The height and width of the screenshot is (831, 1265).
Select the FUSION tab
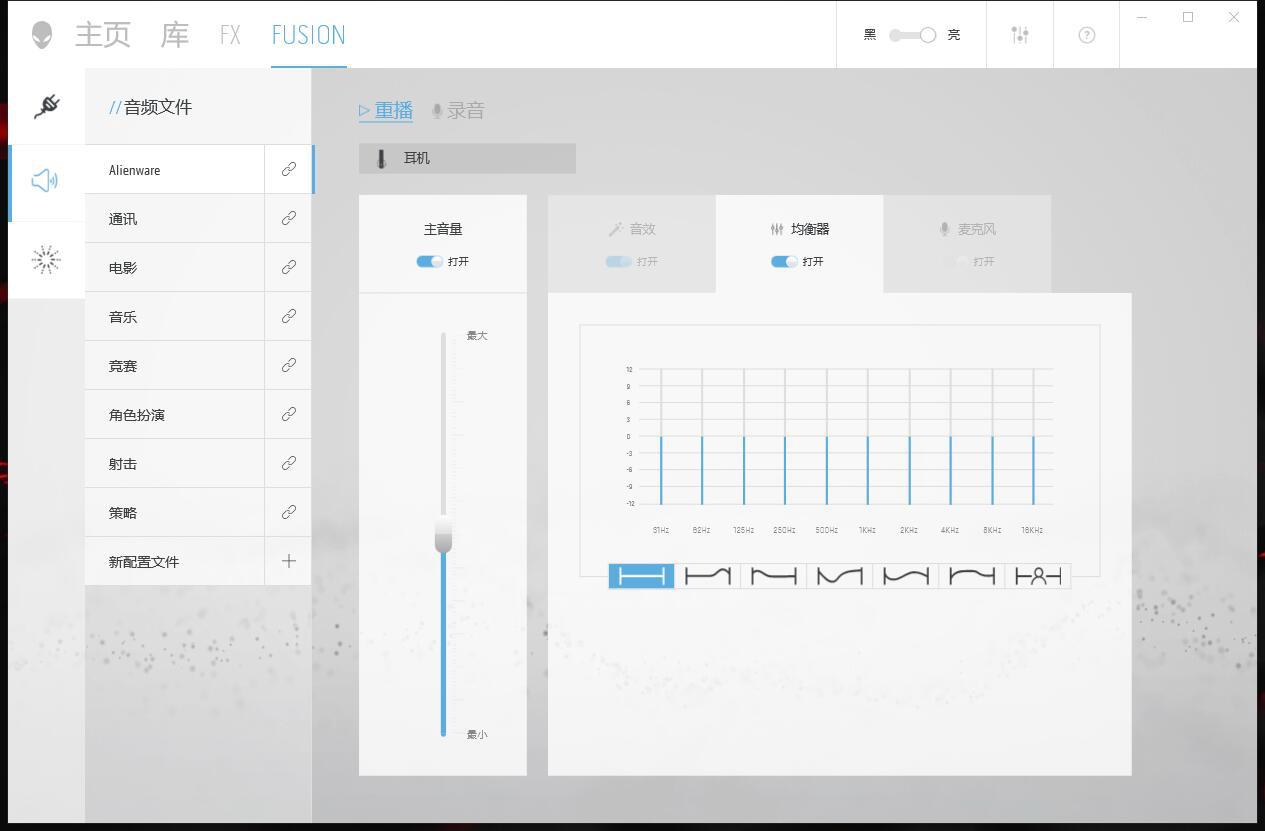coord(308,35)
